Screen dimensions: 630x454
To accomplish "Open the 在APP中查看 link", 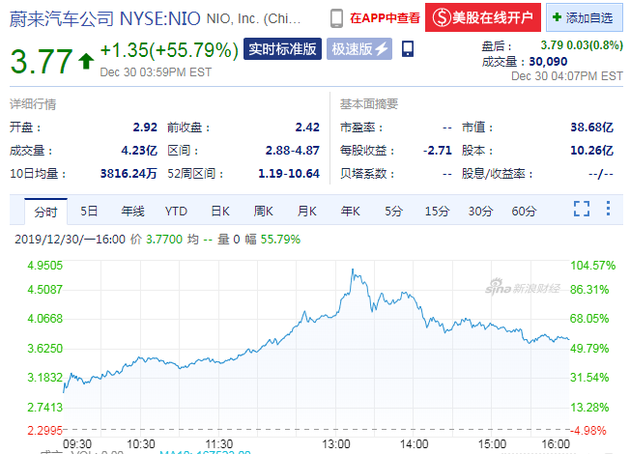I will click(385, 18).
